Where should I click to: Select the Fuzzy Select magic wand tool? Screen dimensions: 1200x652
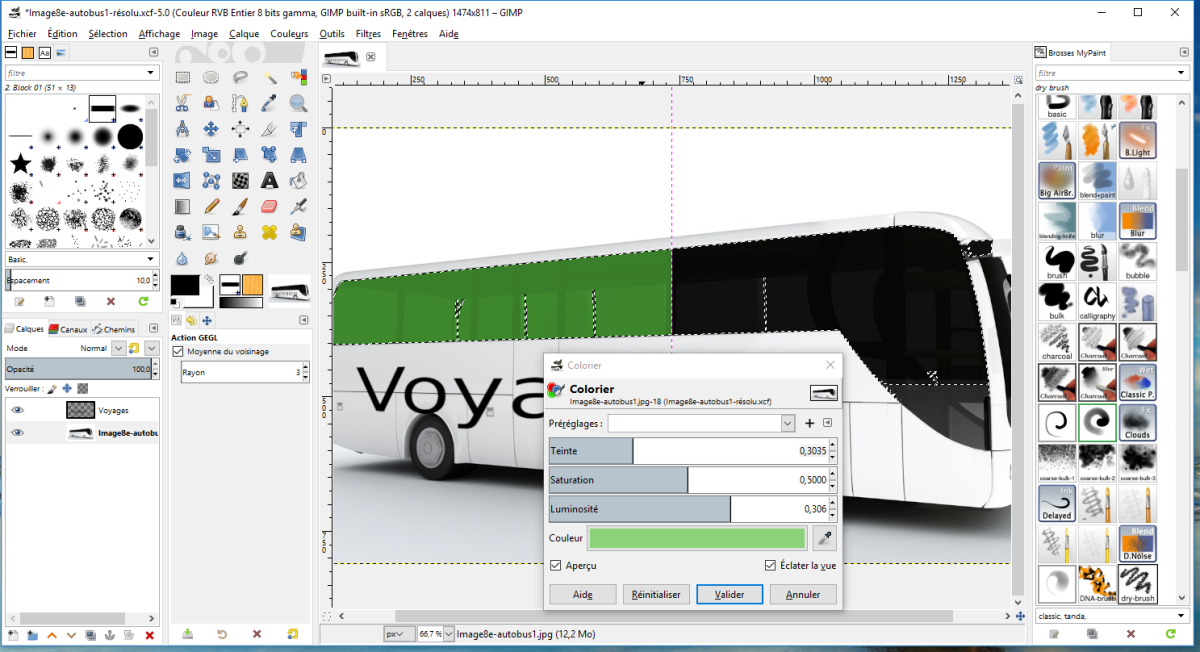pyautogui.click(x=269, y=77)
